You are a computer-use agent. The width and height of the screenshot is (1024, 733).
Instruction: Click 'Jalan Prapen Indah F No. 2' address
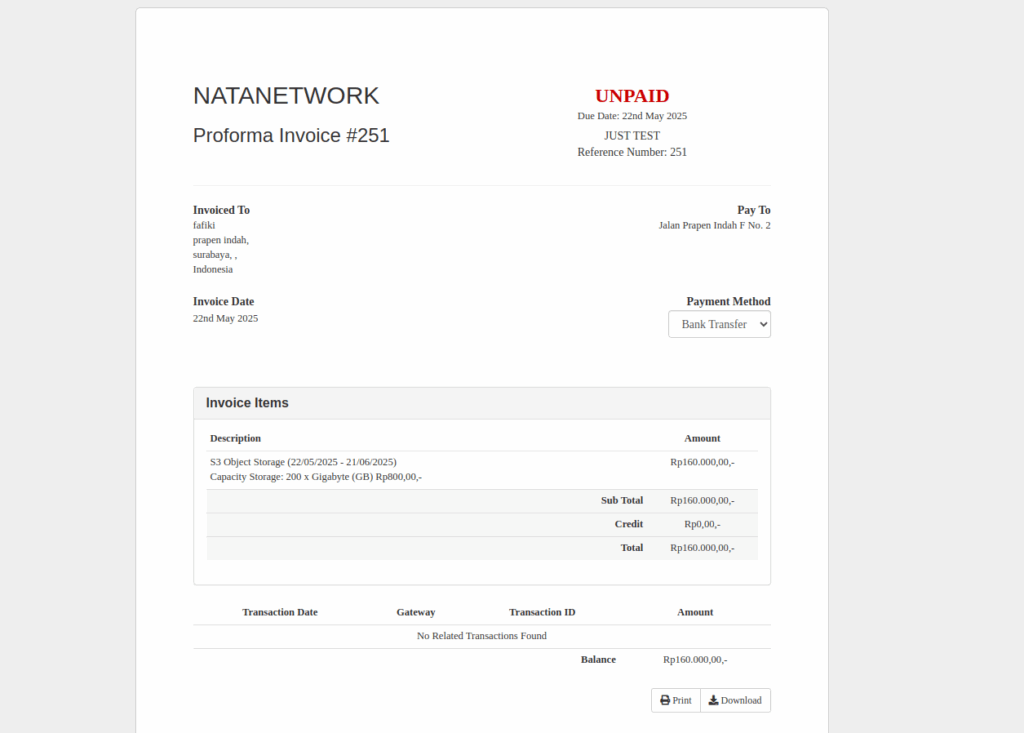[714, 225]
